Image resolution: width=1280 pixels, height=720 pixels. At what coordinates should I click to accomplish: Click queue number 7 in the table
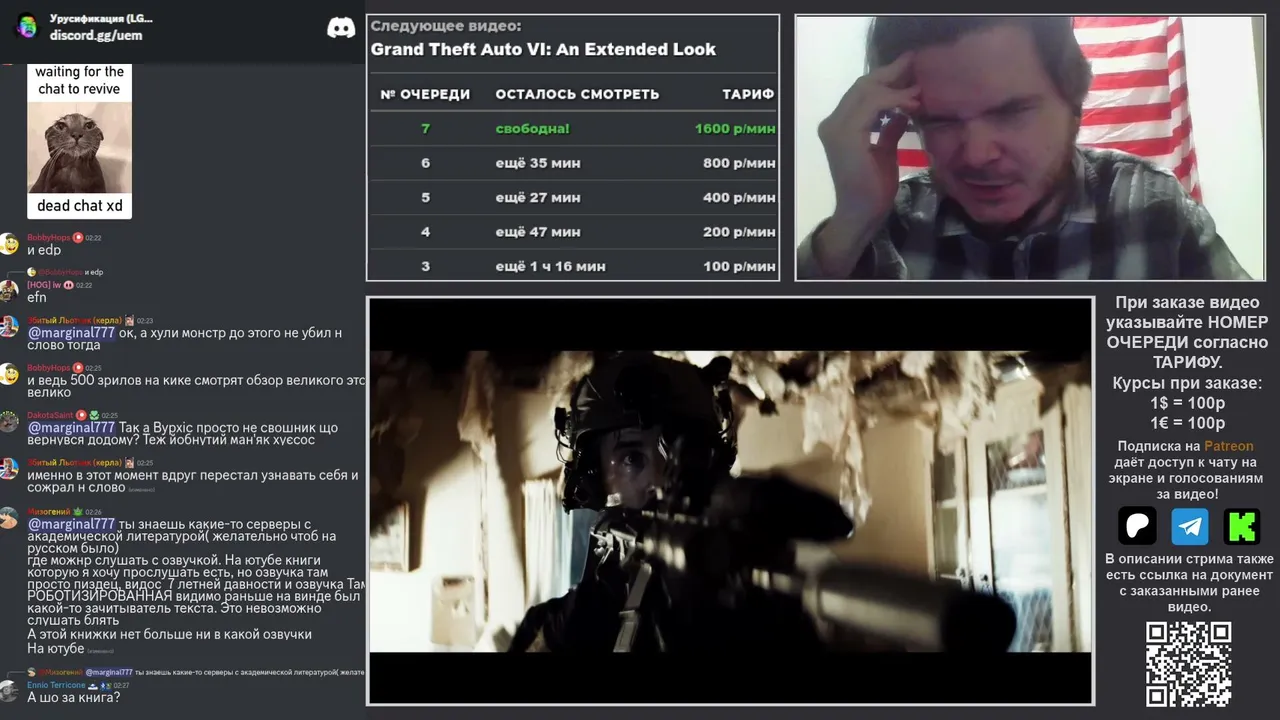[425, 128]
